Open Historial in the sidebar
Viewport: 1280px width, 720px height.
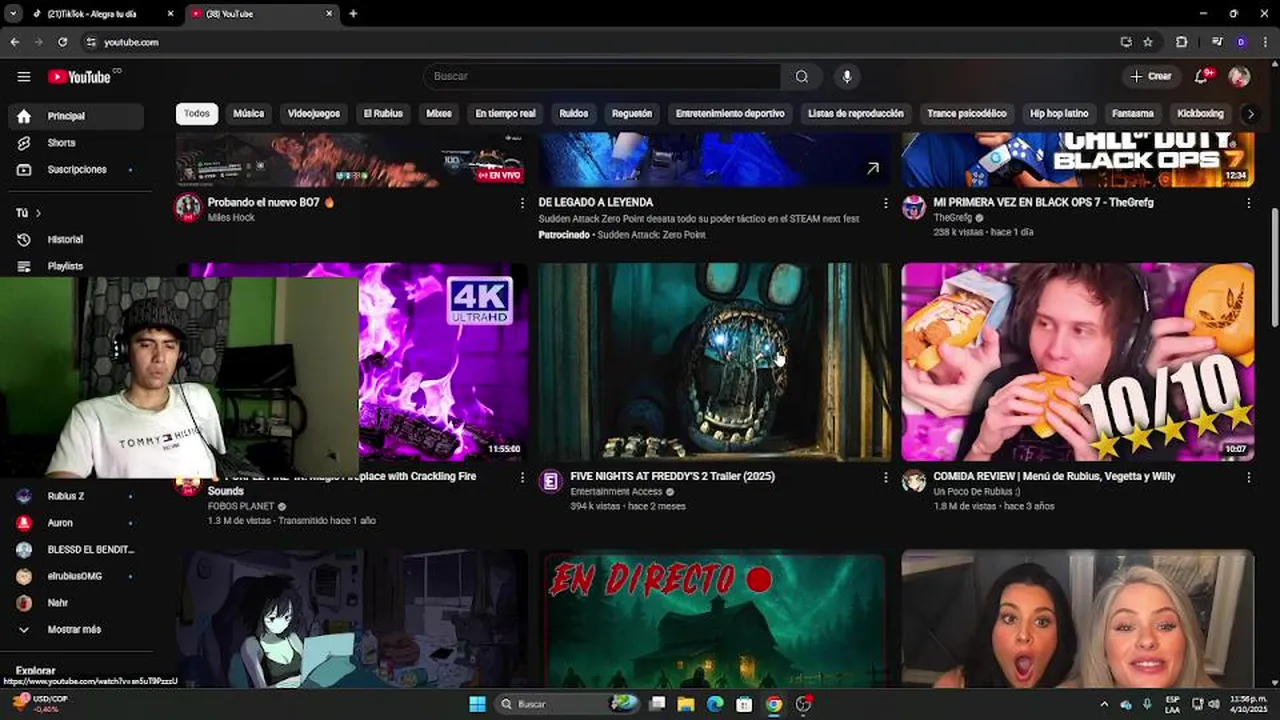76,240
